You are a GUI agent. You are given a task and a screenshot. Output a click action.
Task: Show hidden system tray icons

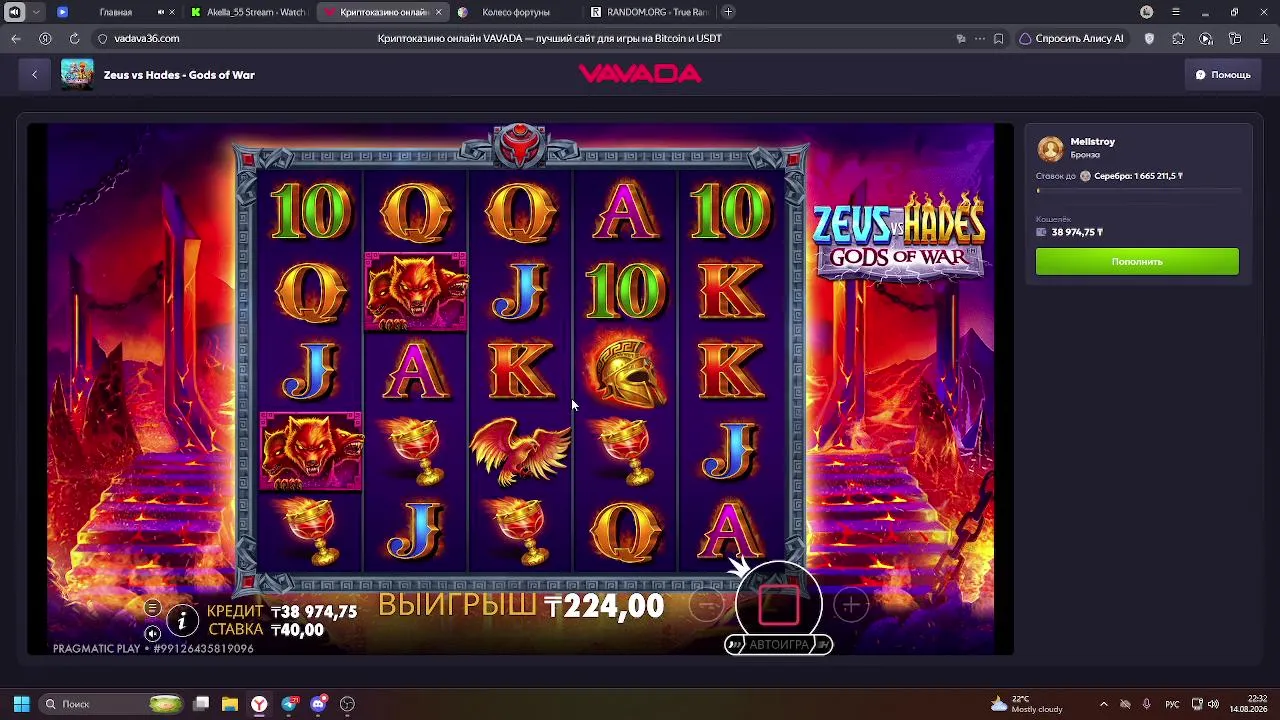click(1103, 704)
